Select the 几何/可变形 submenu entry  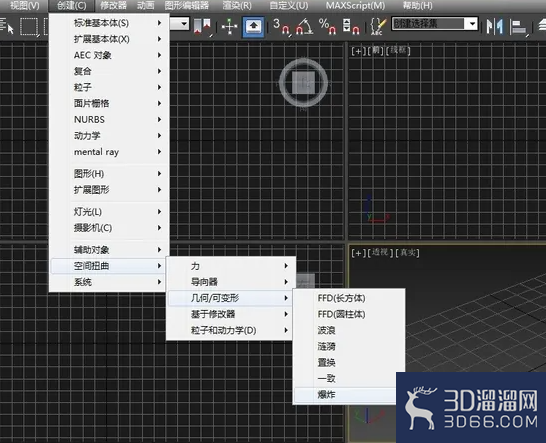(x=231, y=298)
